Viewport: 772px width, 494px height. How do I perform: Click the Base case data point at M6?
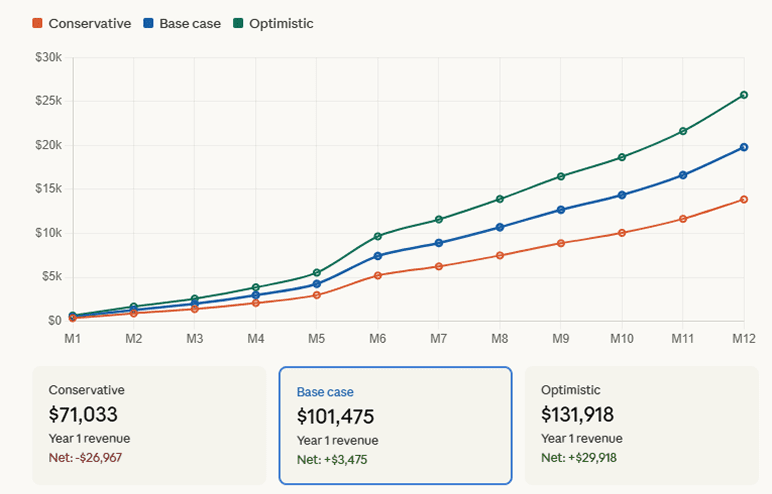tap(378, 256)
